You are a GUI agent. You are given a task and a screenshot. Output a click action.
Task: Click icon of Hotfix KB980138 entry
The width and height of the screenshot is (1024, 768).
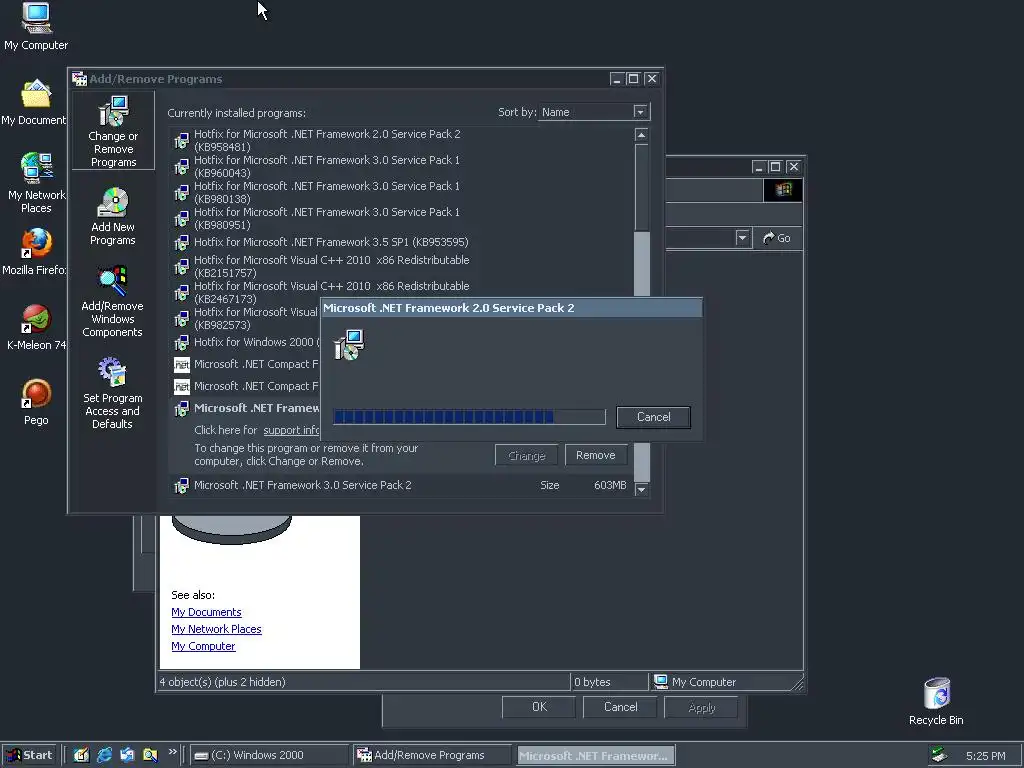[x=182, y=193]
